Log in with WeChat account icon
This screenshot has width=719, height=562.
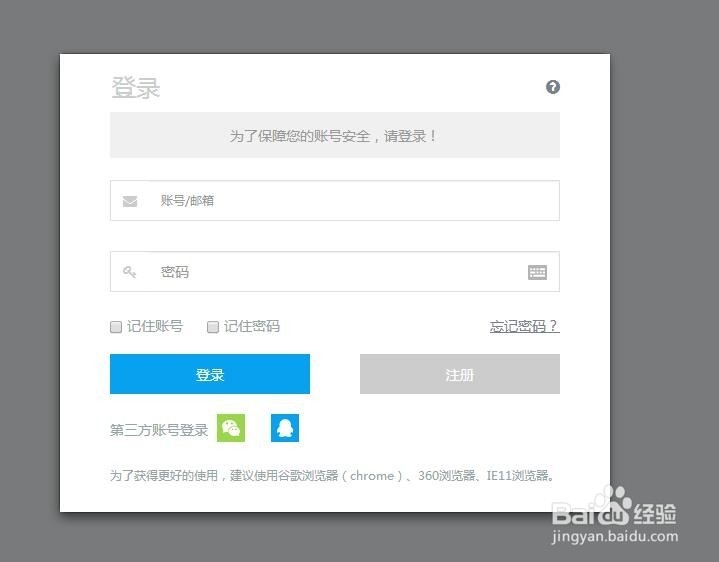[x=231, y=428]
